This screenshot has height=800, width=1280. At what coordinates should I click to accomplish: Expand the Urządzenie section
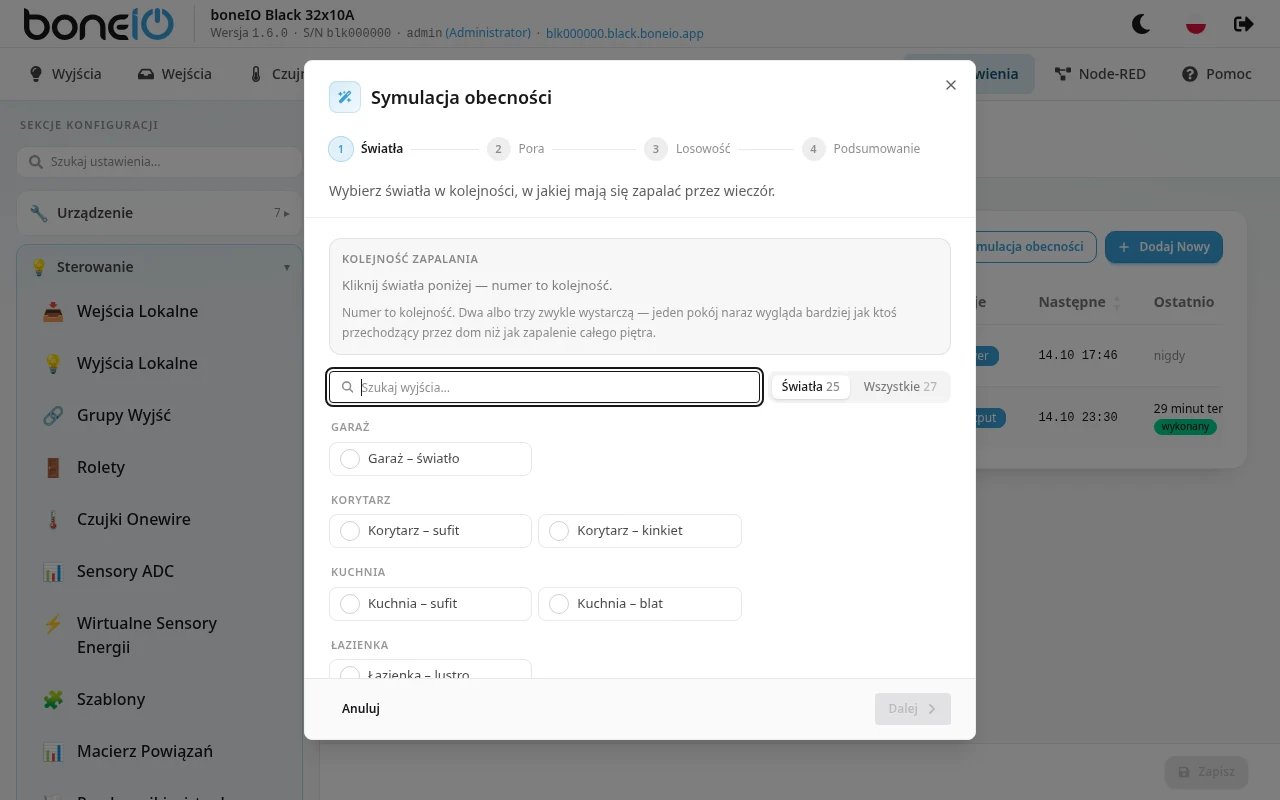[x=160, y=213]
